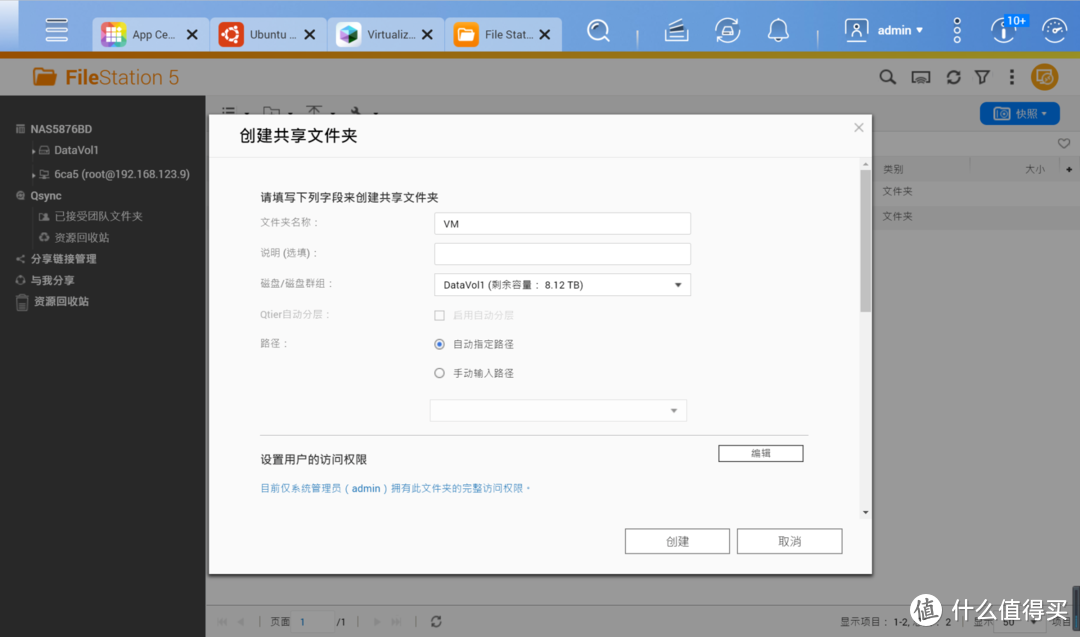The height and width of the screenshot is (637, 1080).
Task: Select NAS5876BD in the sidebar
Action: click(61, 129)
